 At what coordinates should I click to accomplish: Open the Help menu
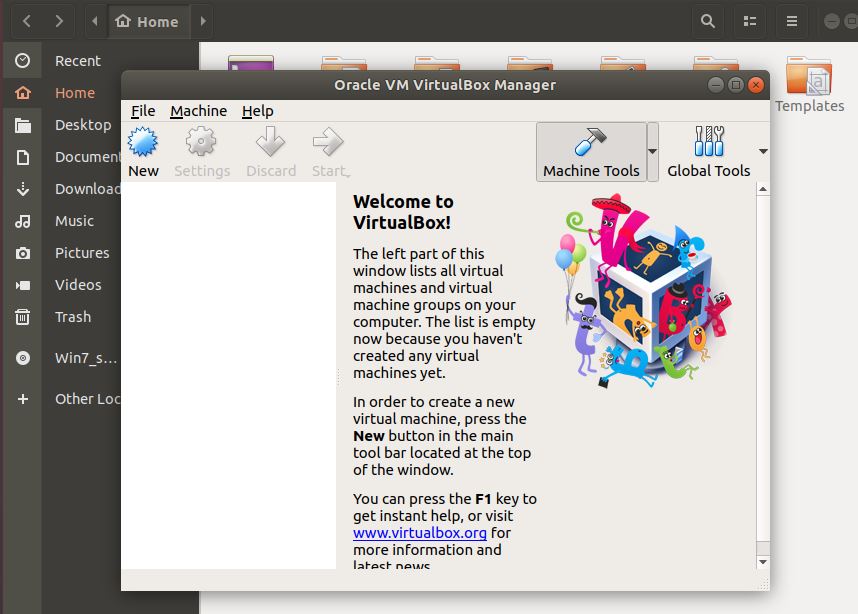pyautogui.click(x=257, y=111)
